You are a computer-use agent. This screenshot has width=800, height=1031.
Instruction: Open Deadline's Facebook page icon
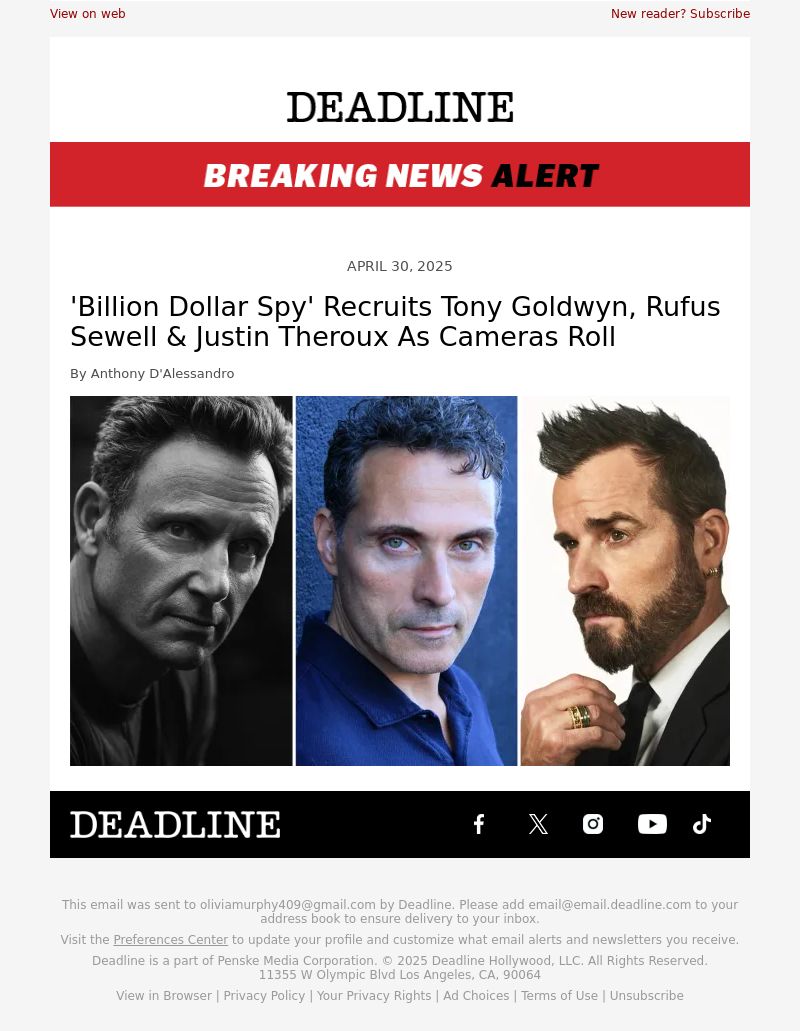(x=479, y=824)
